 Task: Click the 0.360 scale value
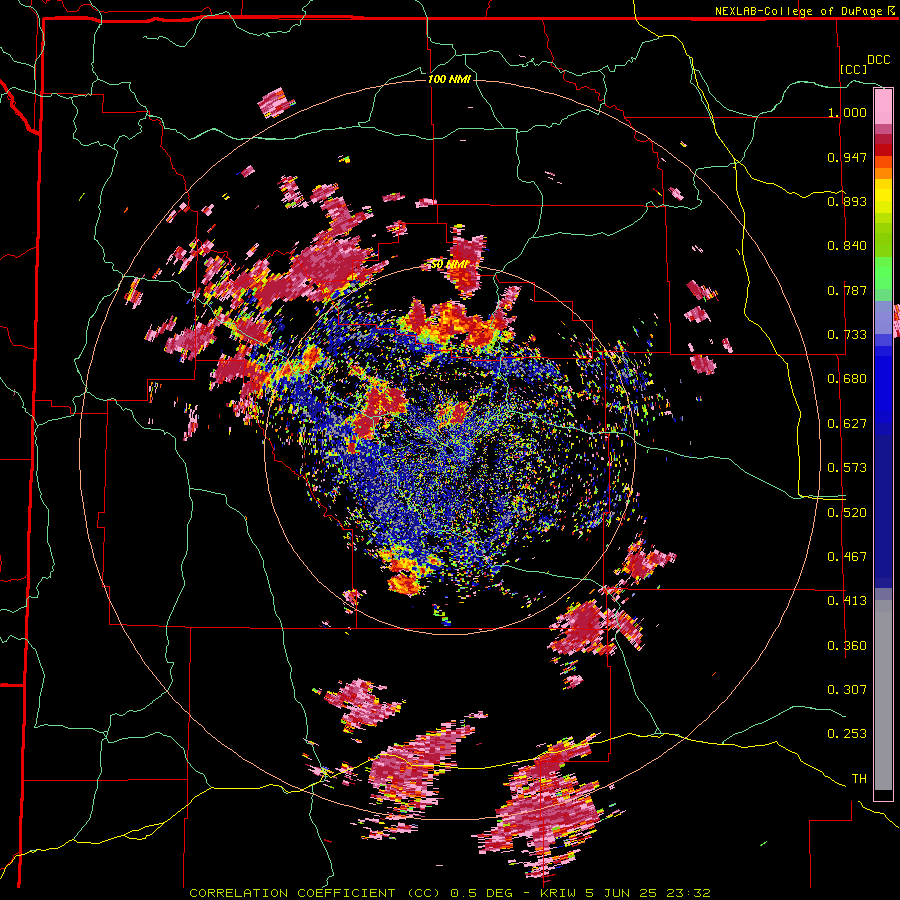(x=847, y=646)
